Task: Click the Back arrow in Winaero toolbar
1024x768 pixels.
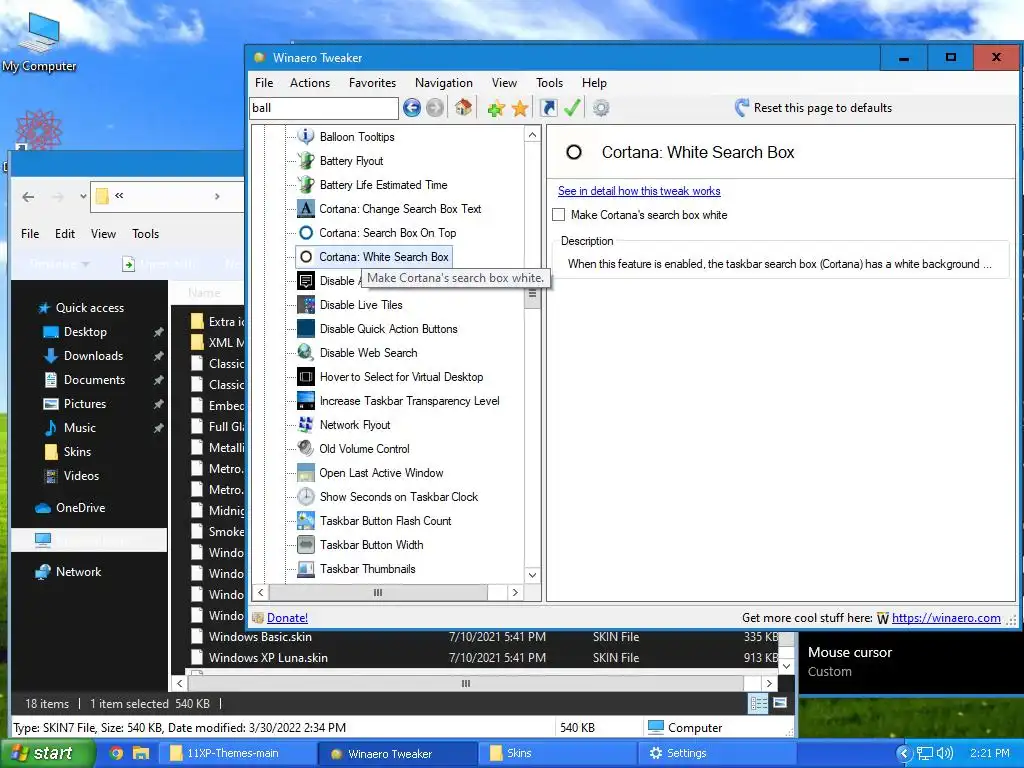Action: coord(411,108)
